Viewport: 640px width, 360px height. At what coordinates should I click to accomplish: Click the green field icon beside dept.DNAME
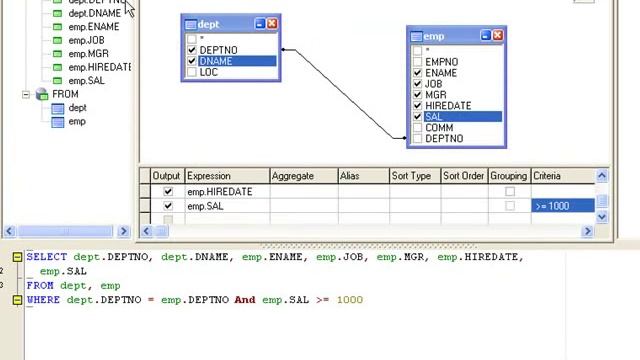58,13
